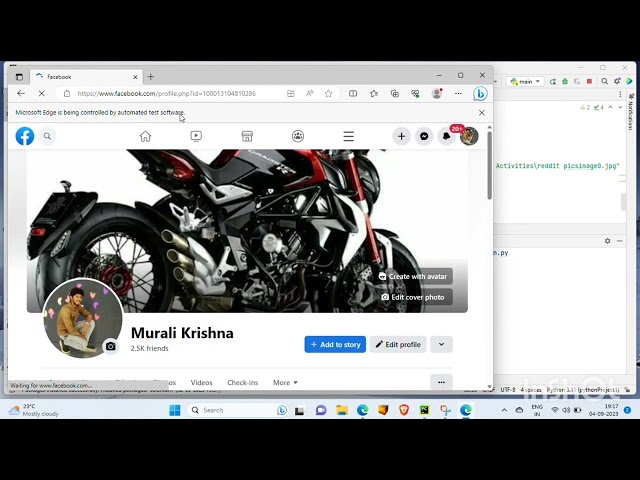Open Facebook Marketplace icon
This screenshot has width=640, height=480.
click(247, 136)
